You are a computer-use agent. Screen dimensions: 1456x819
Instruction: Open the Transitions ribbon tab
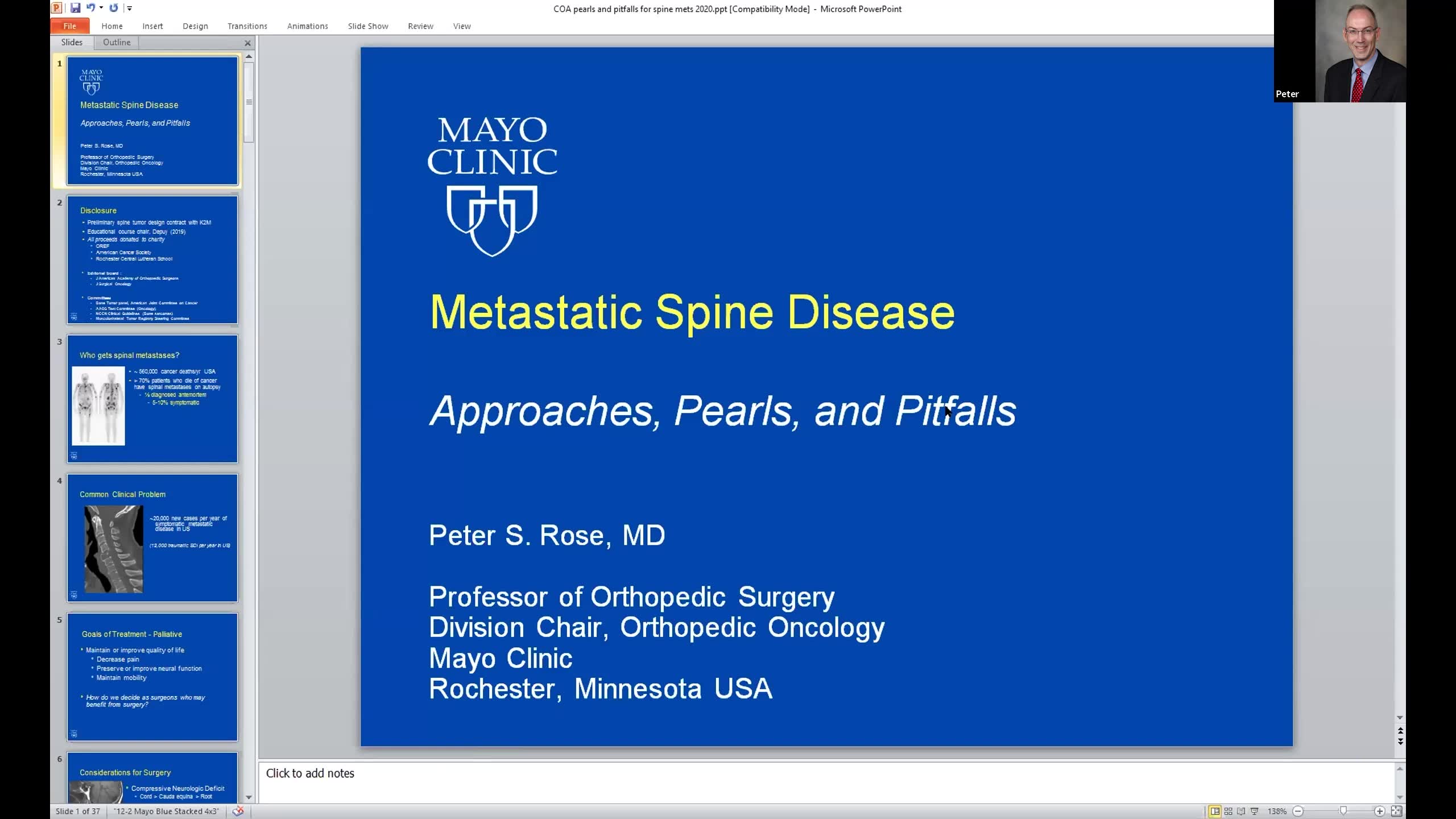pyautogui.click(x=247, y=26)
